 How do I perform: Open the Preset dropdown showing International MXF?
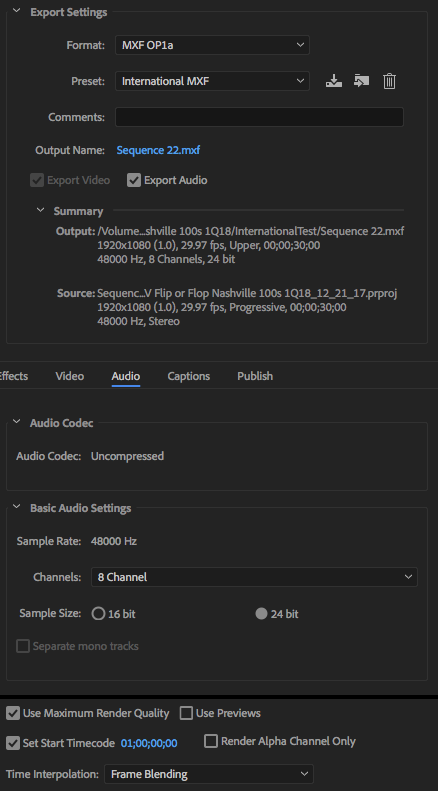click(212, 81)
